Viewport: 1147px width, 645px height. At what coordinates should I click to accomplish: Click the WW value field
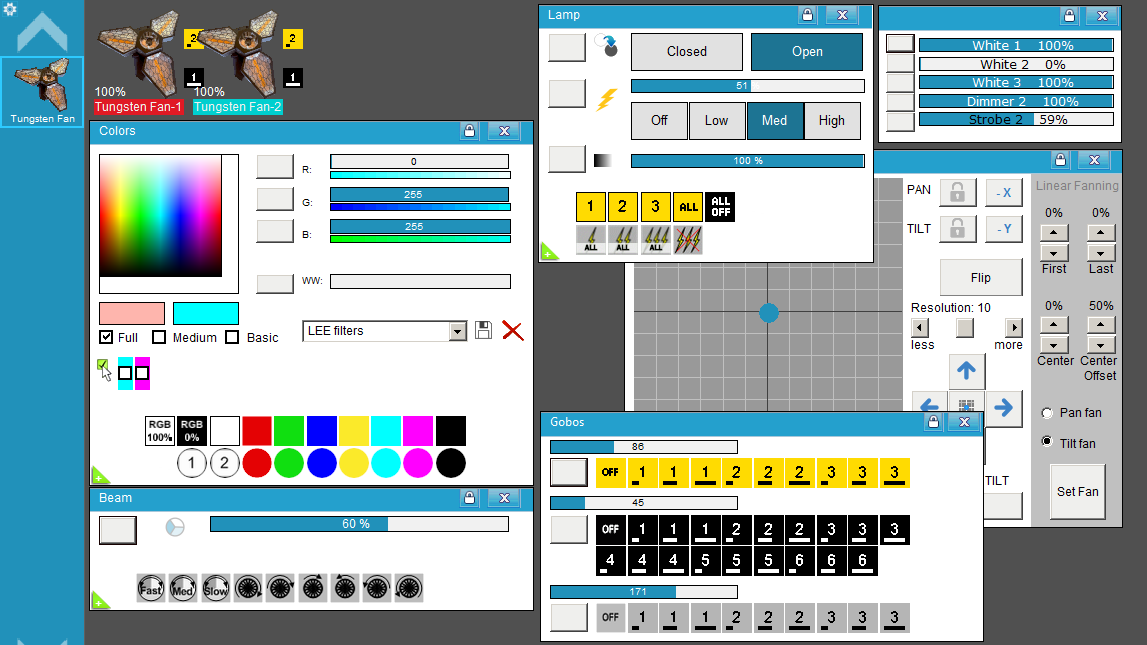point(420,282)
